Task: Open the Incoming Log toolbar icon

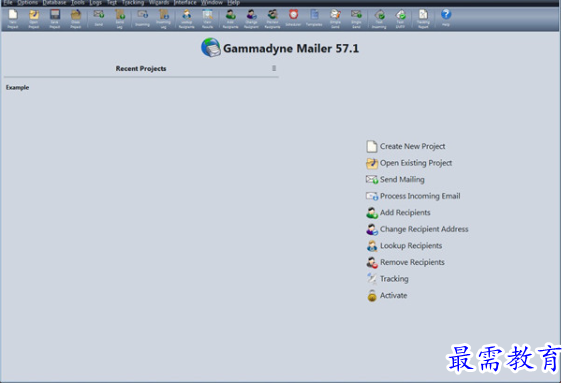Action: click(x=164, y=18)
